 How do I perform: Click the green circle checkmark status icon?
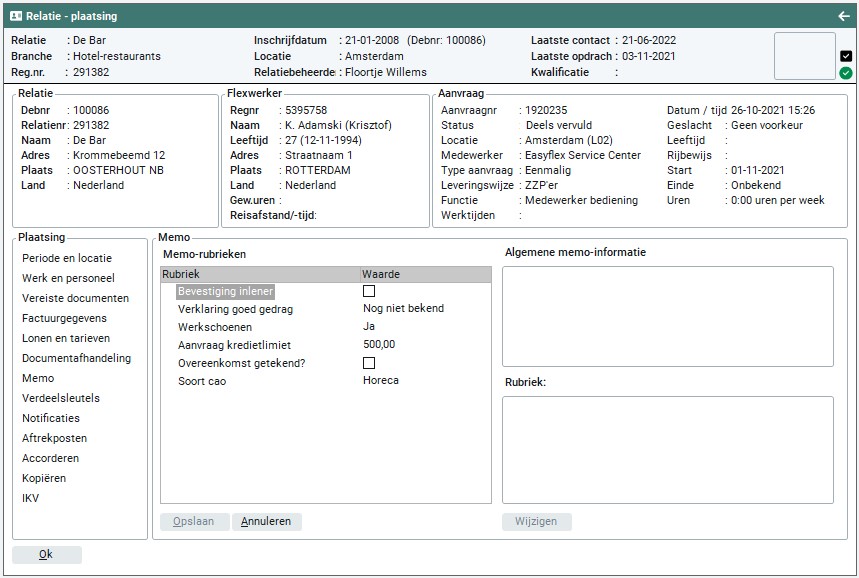846,73
